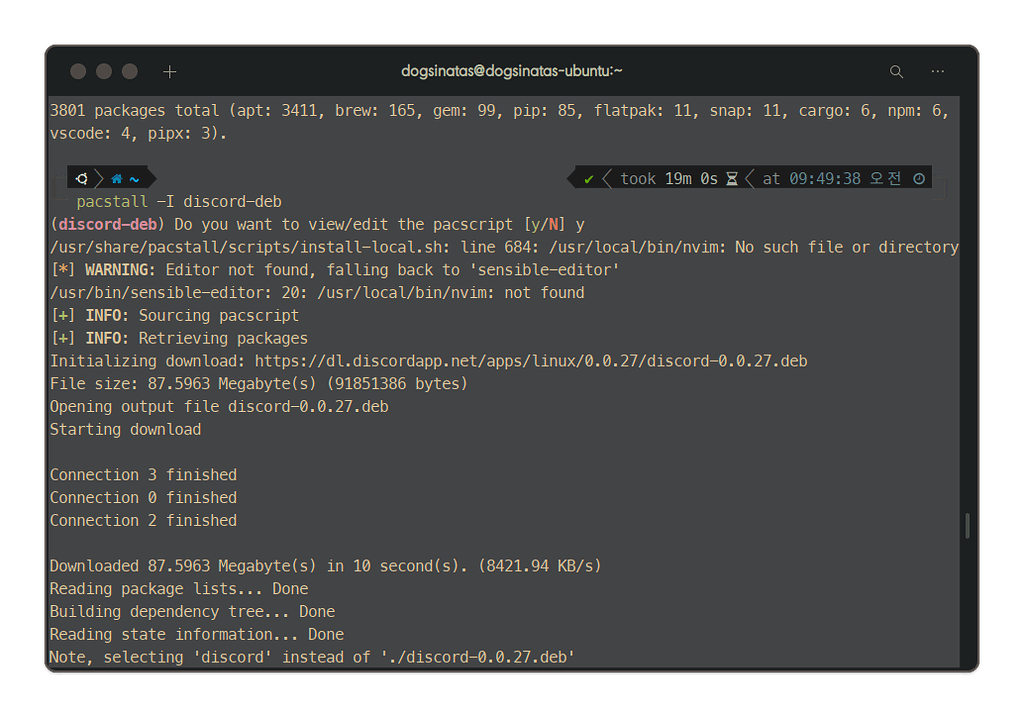Viewport: 1024px width, 716px height.
Task: Click the green checkmark status icon
Action: coord(589,179)
